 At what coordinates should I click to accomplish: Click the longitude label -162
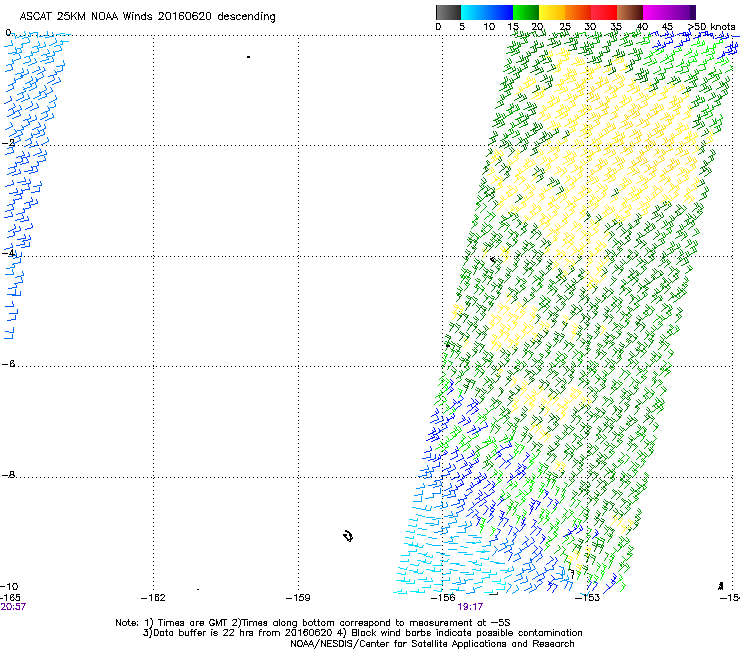[x=153, y=598]
